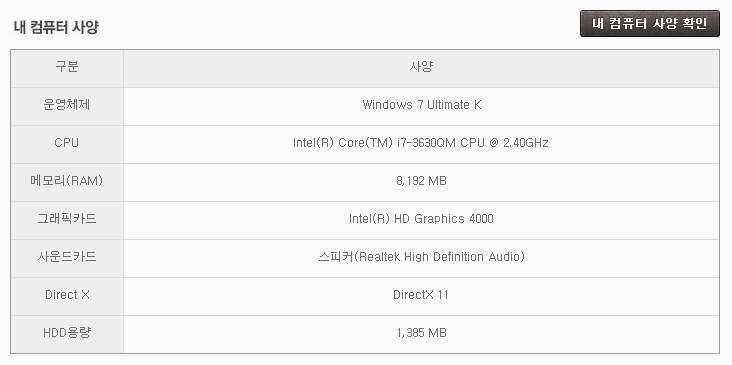Click the 내 컴퓨터 사양 확인 button
732x365 pixels.
tap(649, 24)
